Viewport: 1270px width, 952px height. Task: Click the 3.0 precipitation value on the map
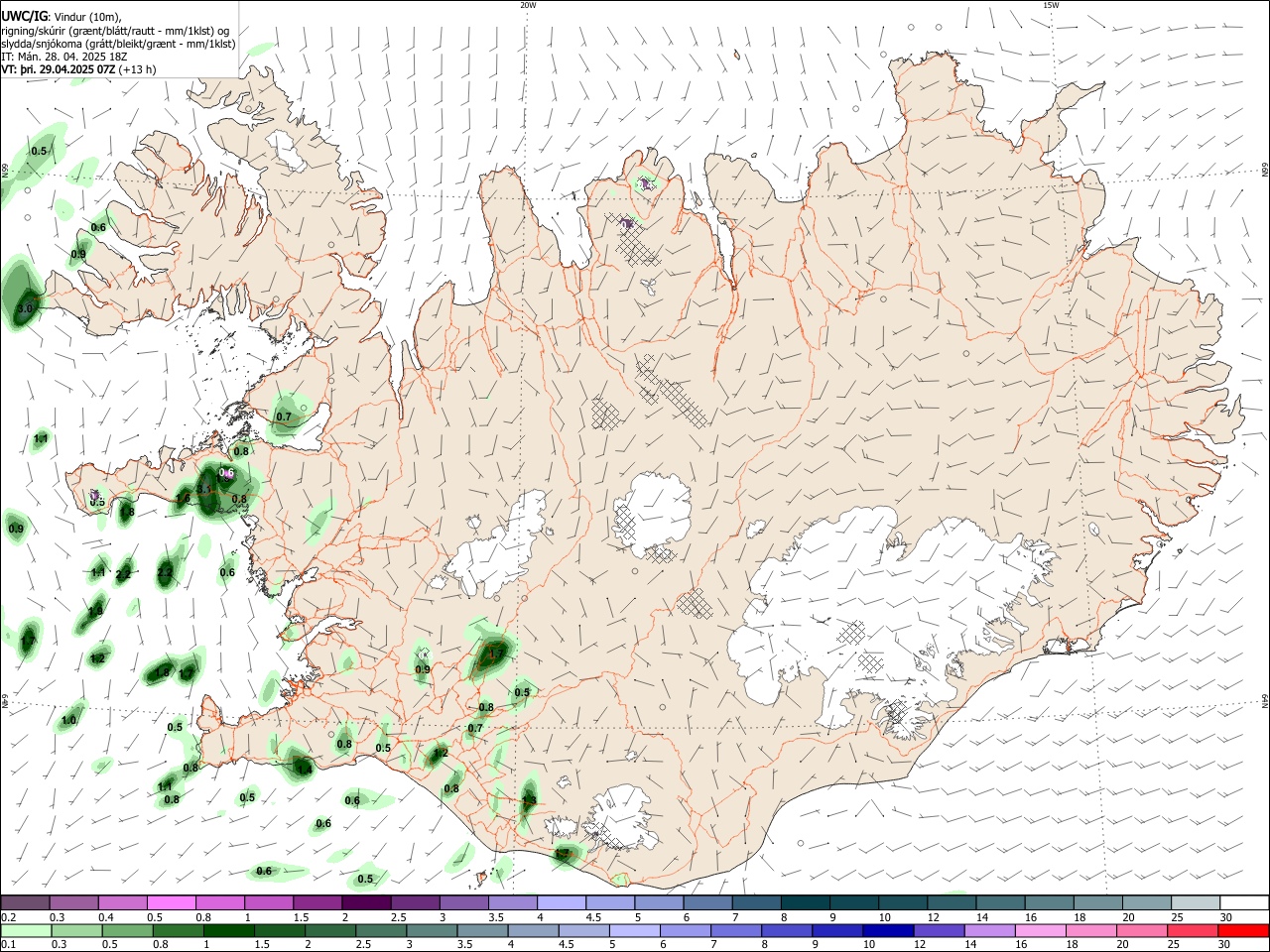(x=26, y=309)
